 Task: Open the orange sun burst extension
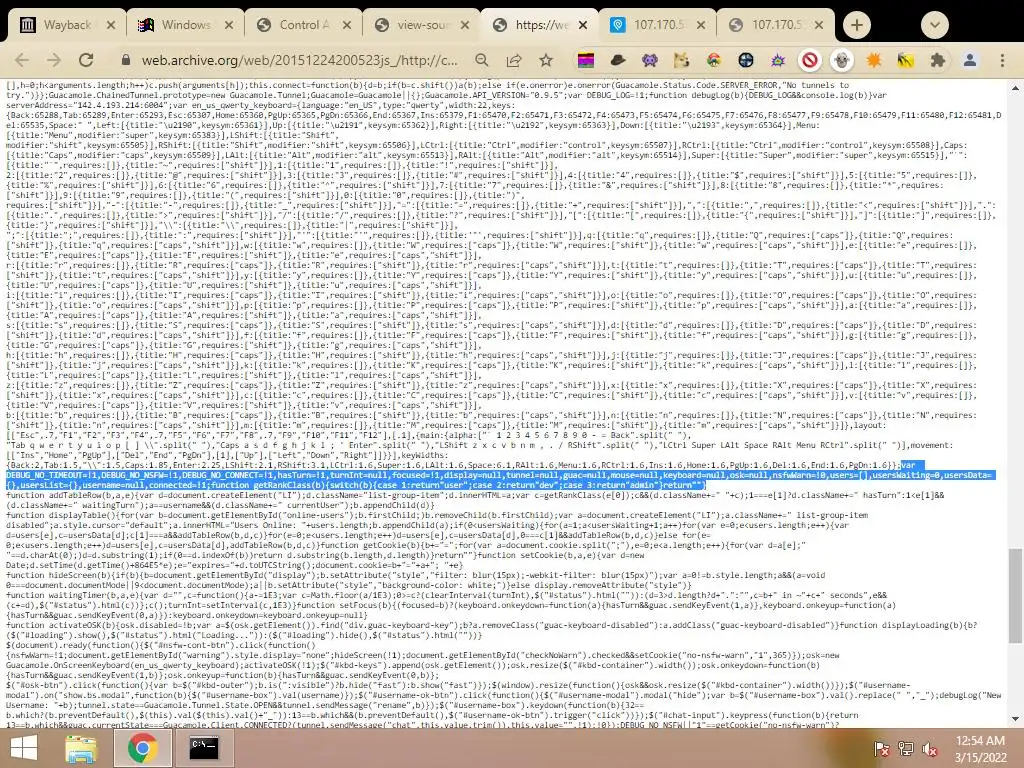pos(874,60)
